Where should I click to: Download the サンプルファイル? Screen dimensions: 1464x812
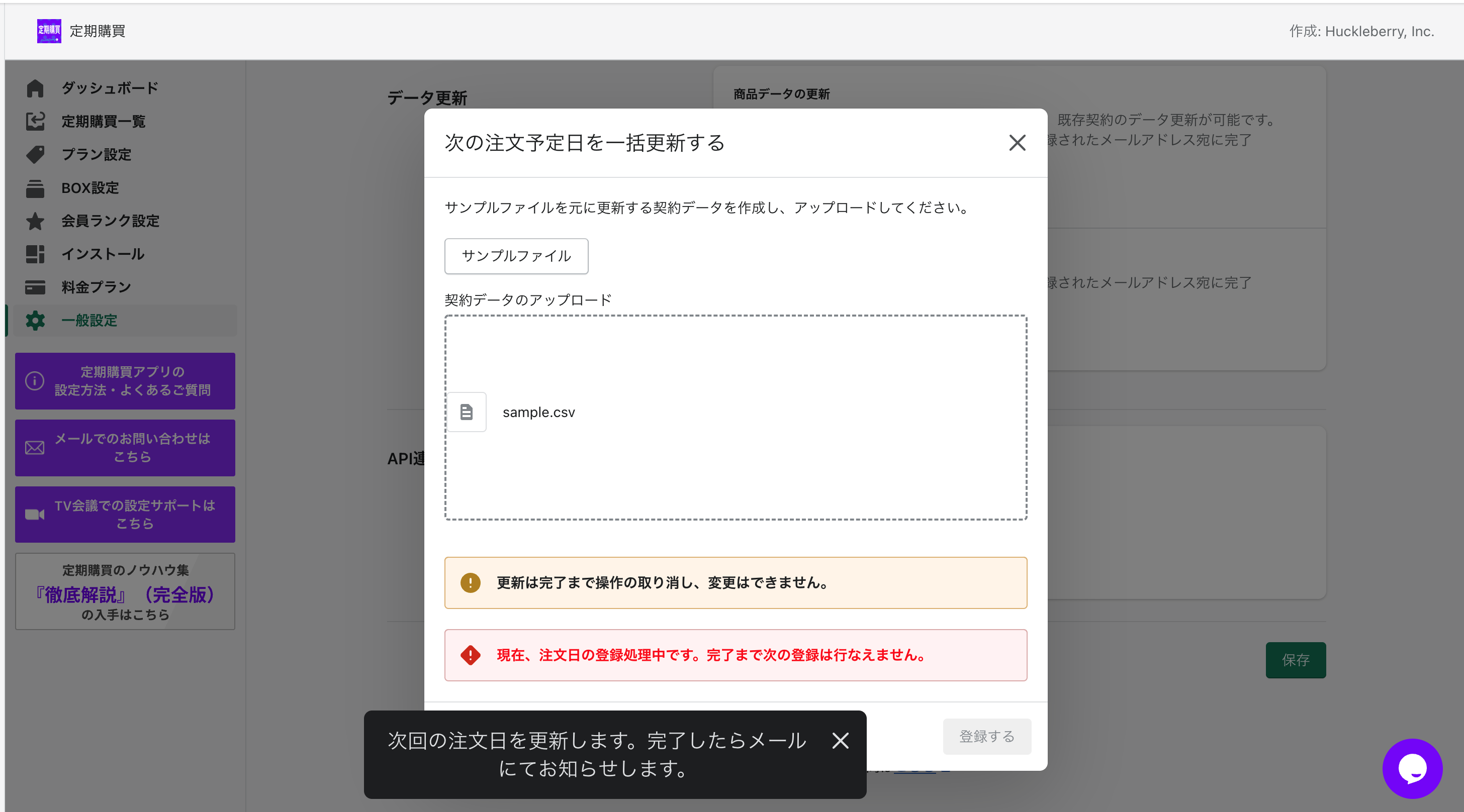(x=516, y=256)
